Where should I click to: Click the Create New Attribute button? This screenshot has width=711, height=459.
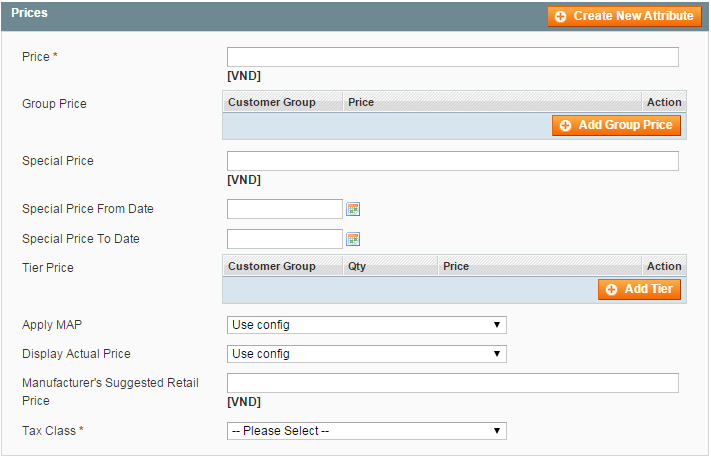pos(624,16)
